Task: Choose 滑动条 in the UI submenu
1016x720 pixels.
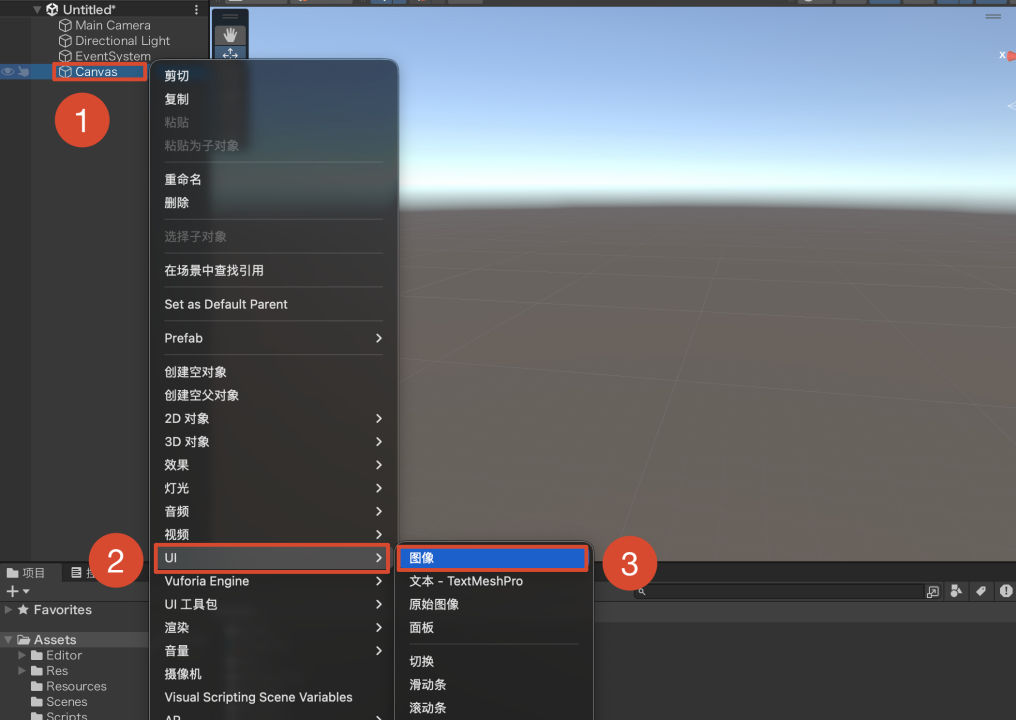Action: [493, 685]
